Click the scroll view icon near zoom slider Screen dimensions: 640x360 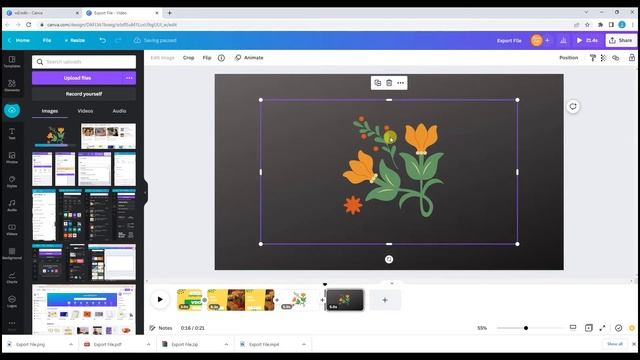[573, 327]
